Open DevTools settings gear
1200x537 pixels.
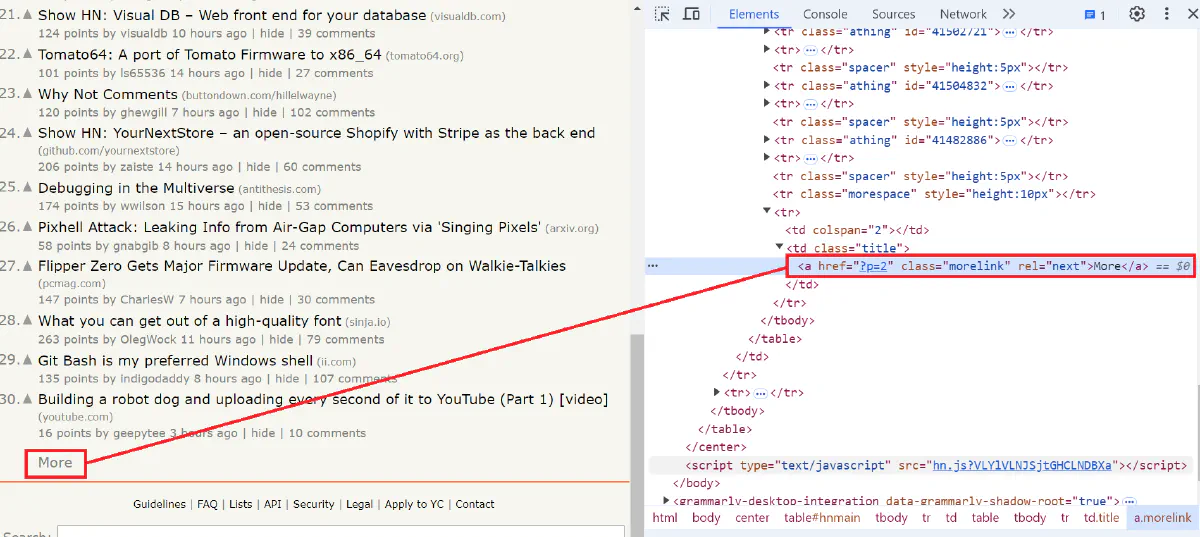1137,14
